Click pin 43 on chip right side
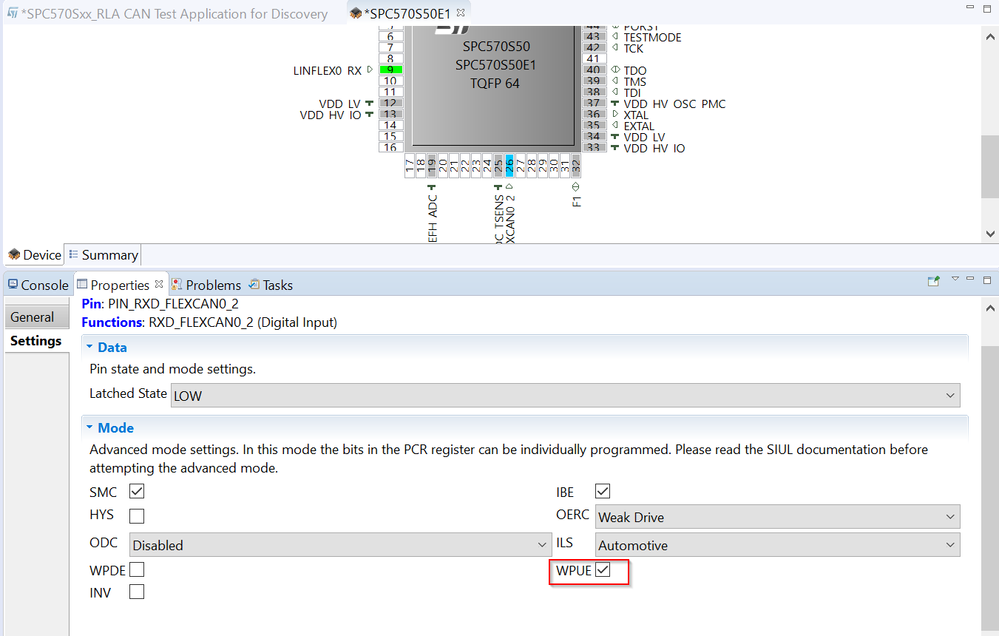 (593, 37)
